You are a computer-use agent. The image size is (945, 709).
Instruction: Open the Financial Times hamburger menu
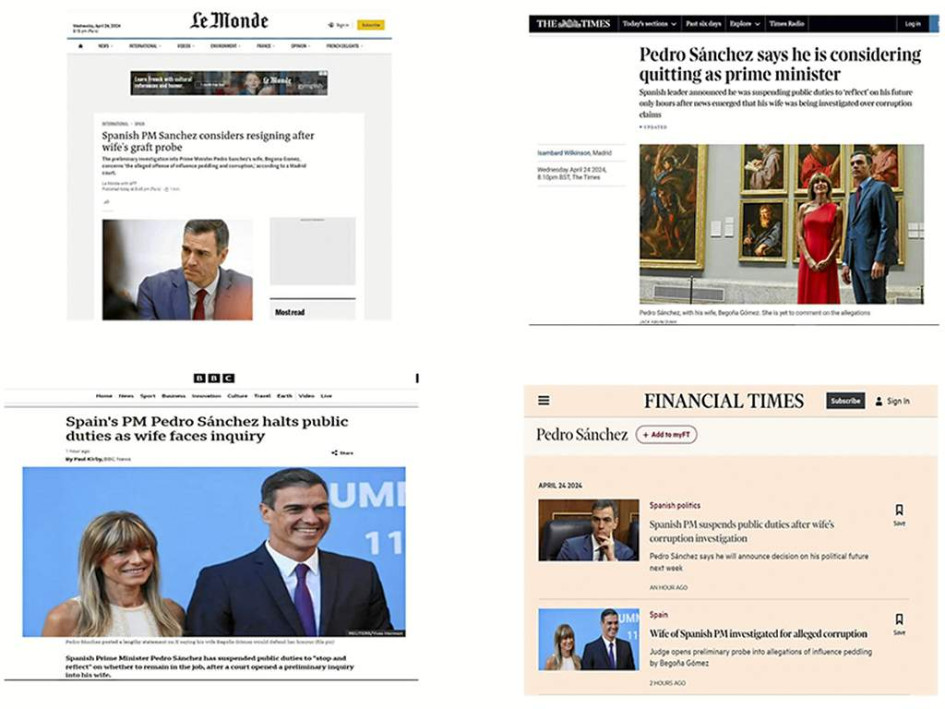pos(542,399)
